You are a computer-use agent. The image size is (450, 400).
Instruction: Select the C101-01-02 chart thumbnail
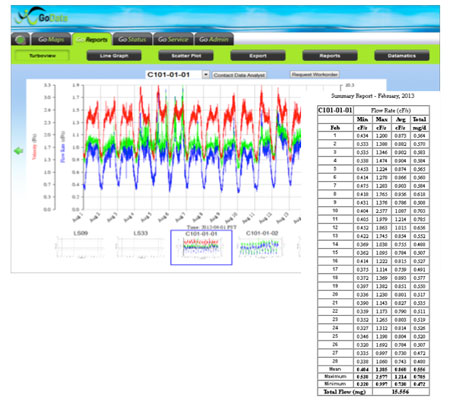(262, 245)
